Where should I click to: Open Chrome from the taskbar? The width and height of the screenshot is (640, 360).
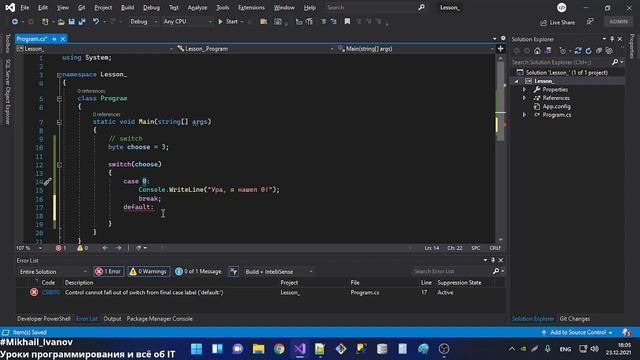[x=279, y=349]
